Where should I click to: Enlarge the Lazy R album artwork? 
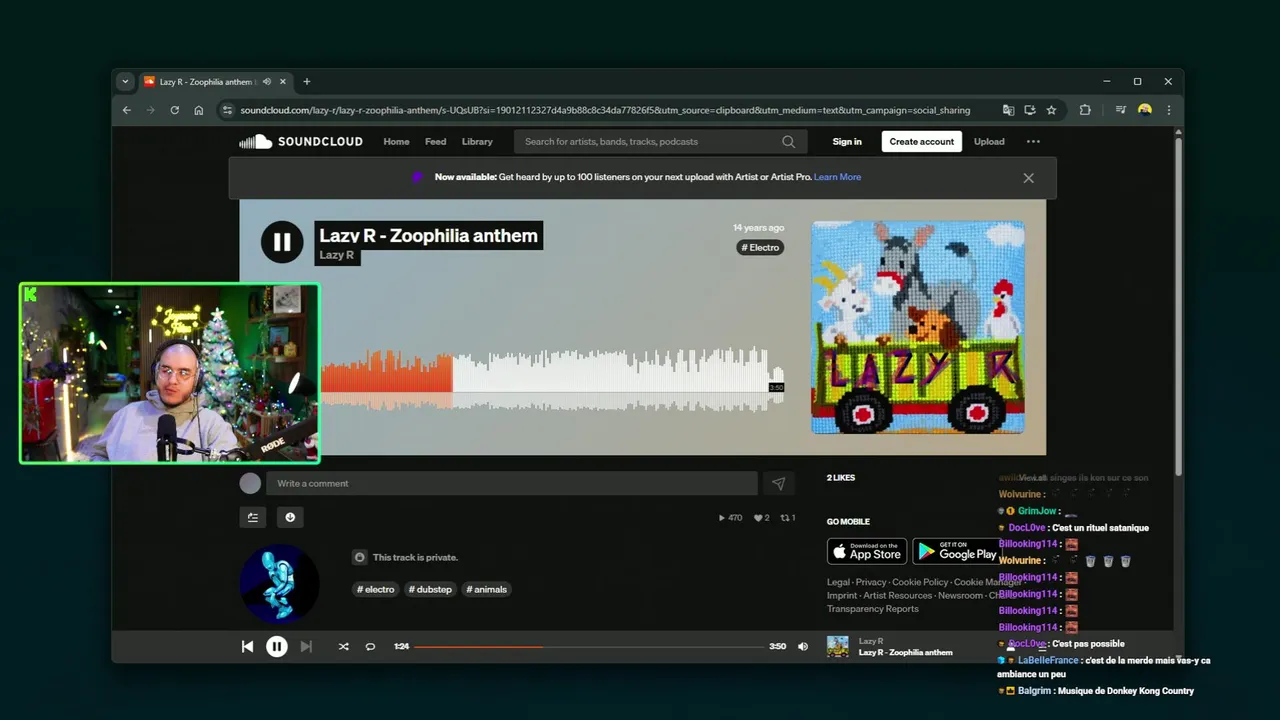pos(917,327)
